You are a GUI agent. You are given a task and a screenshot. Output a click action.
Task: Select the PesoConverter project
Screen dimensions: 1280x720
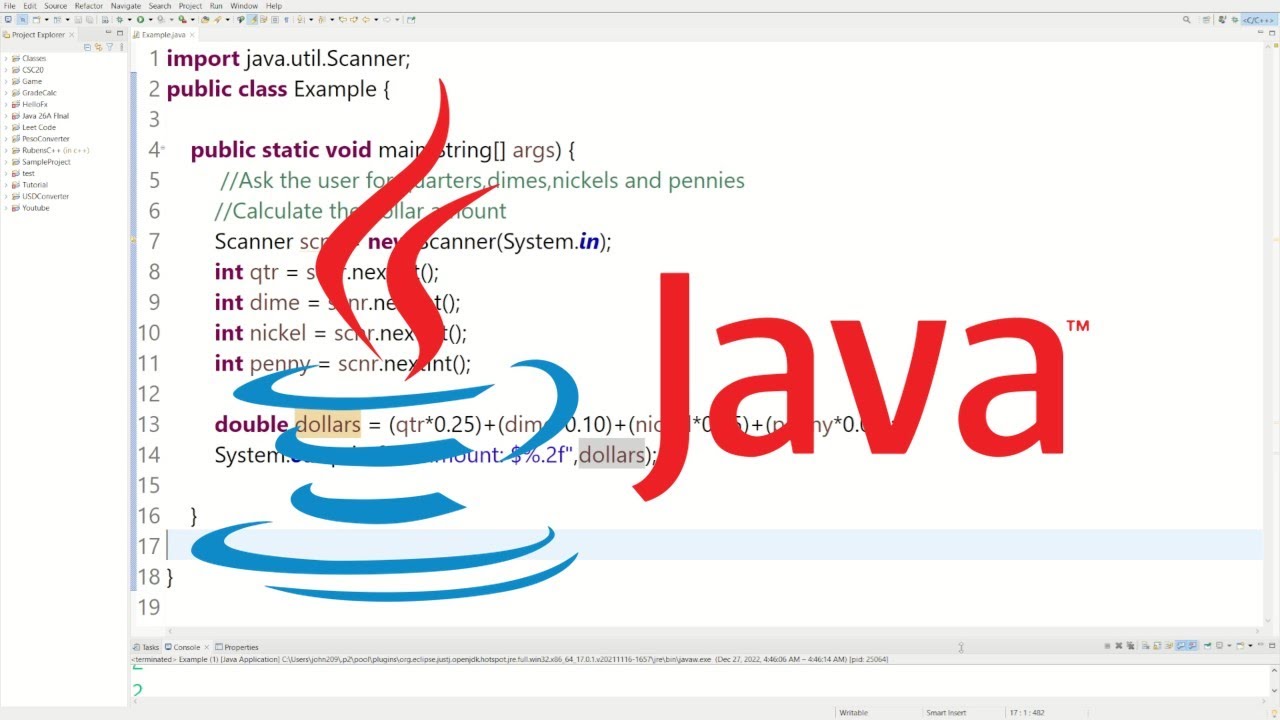pyautogui.click(x=45, y=139)
